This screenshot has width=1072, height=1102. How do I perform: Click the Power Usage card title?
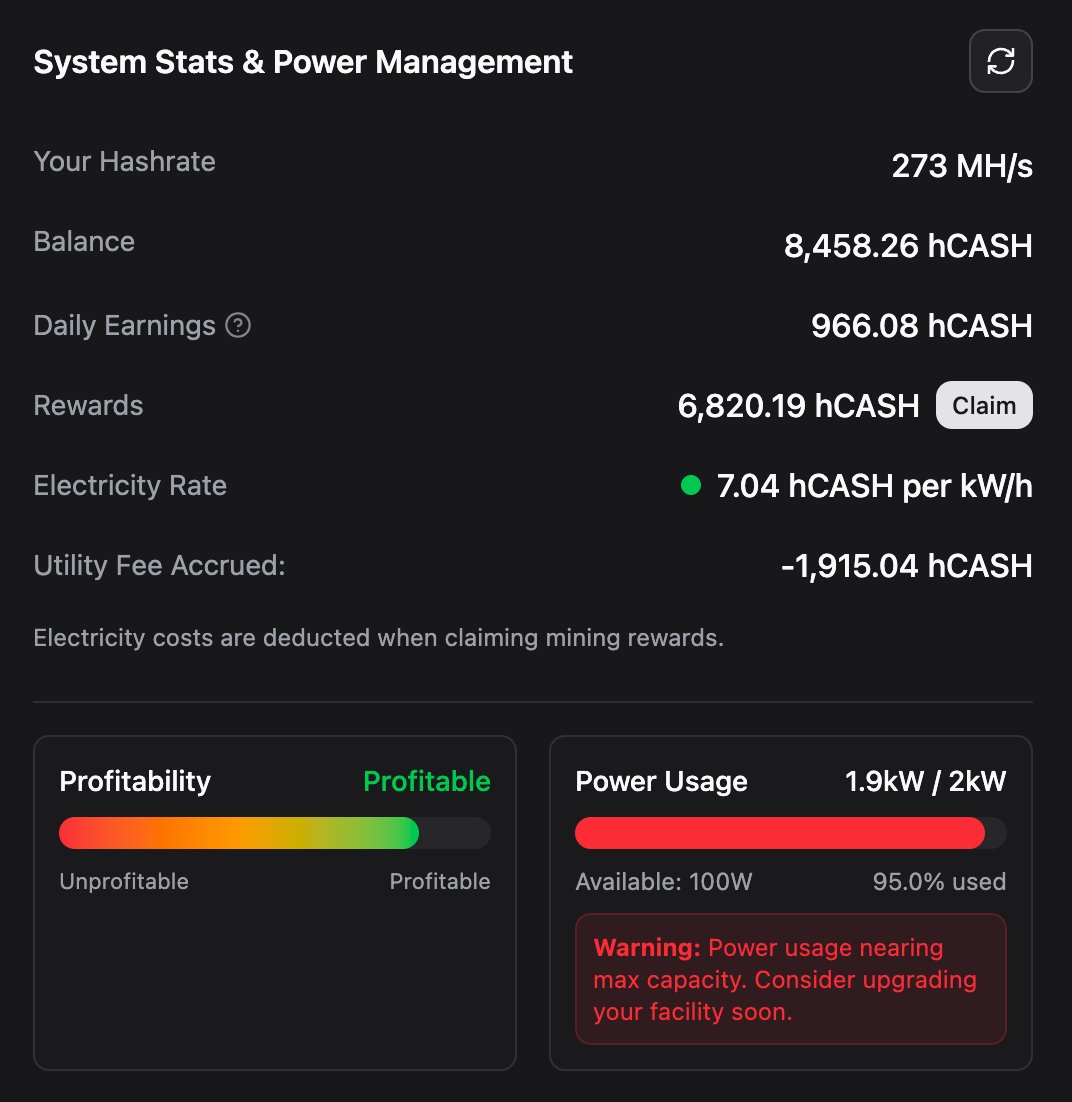661,782
